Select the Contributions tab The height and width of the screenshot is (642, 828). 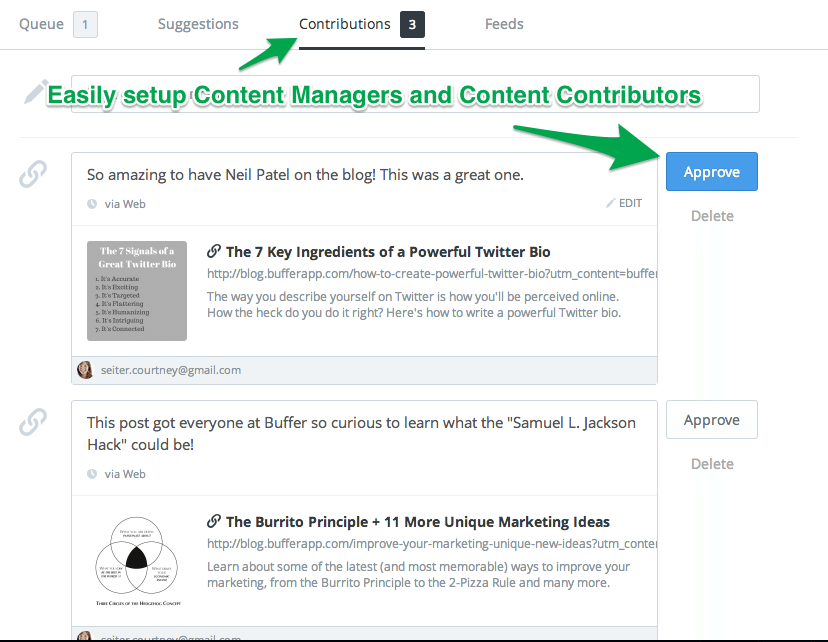[x=362, y=24]
